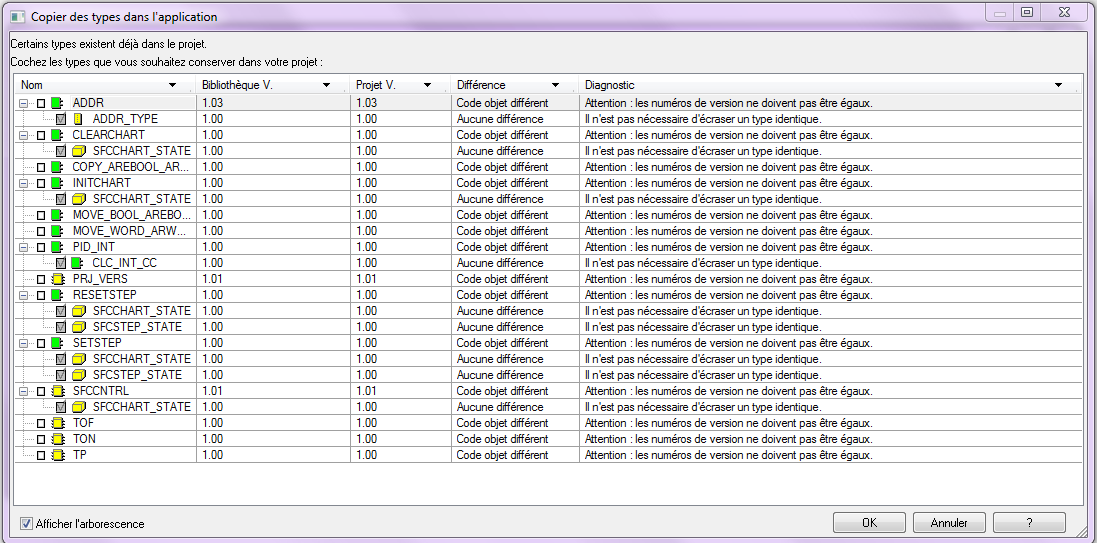Collapse the INITCHART tree node

click(x=23, y=183)
